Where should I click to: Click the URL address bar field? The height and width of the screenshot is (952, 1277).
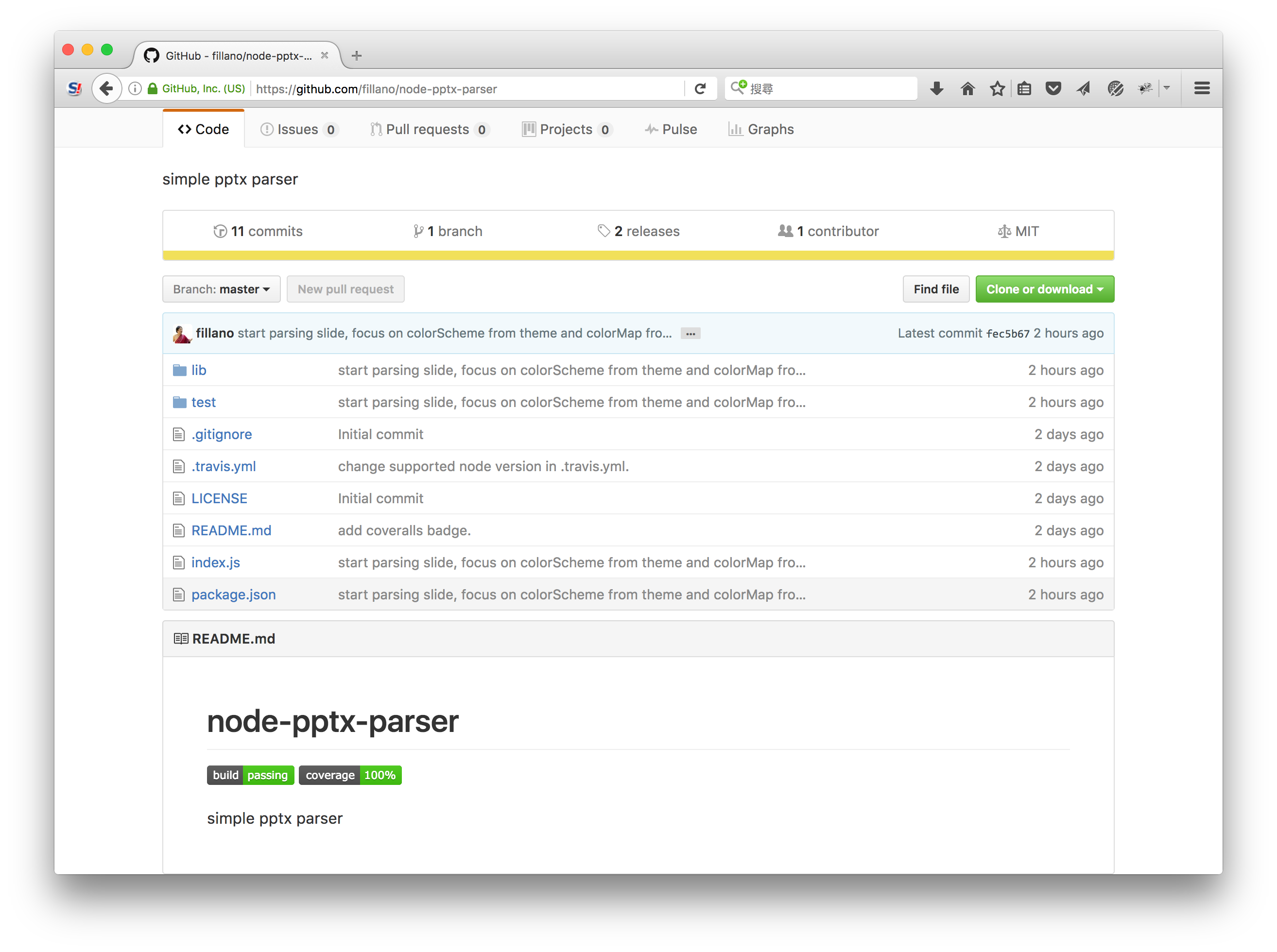click(467, 88)
